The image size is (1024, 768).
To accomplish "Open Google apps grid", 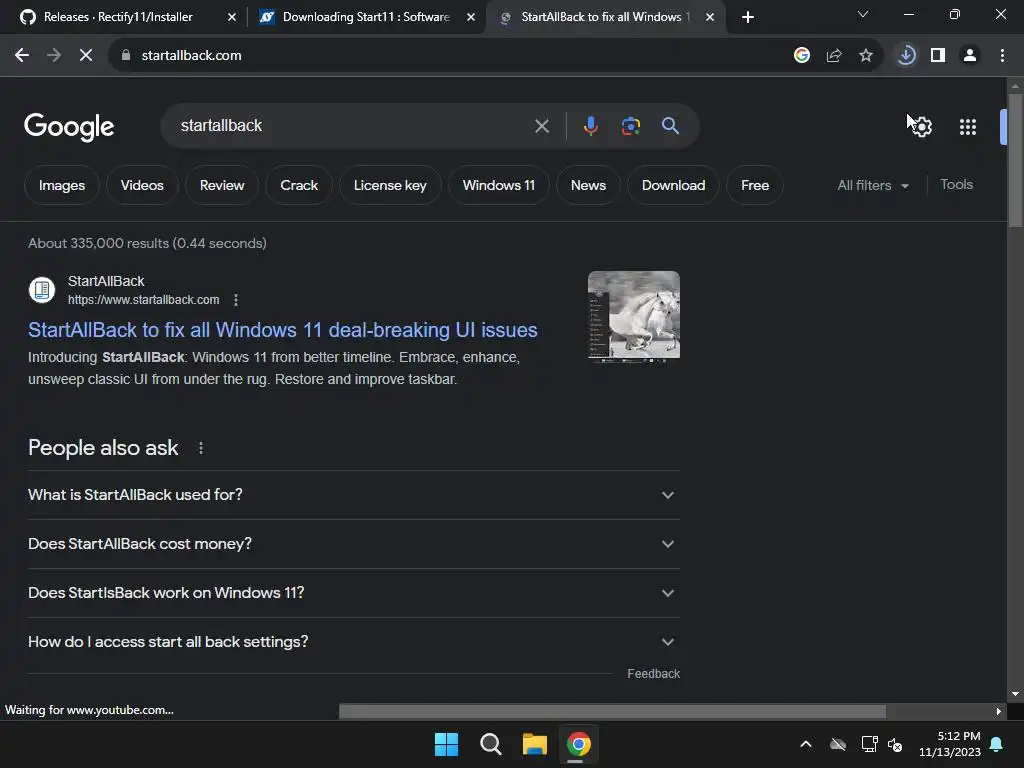I will click(967, 127).
